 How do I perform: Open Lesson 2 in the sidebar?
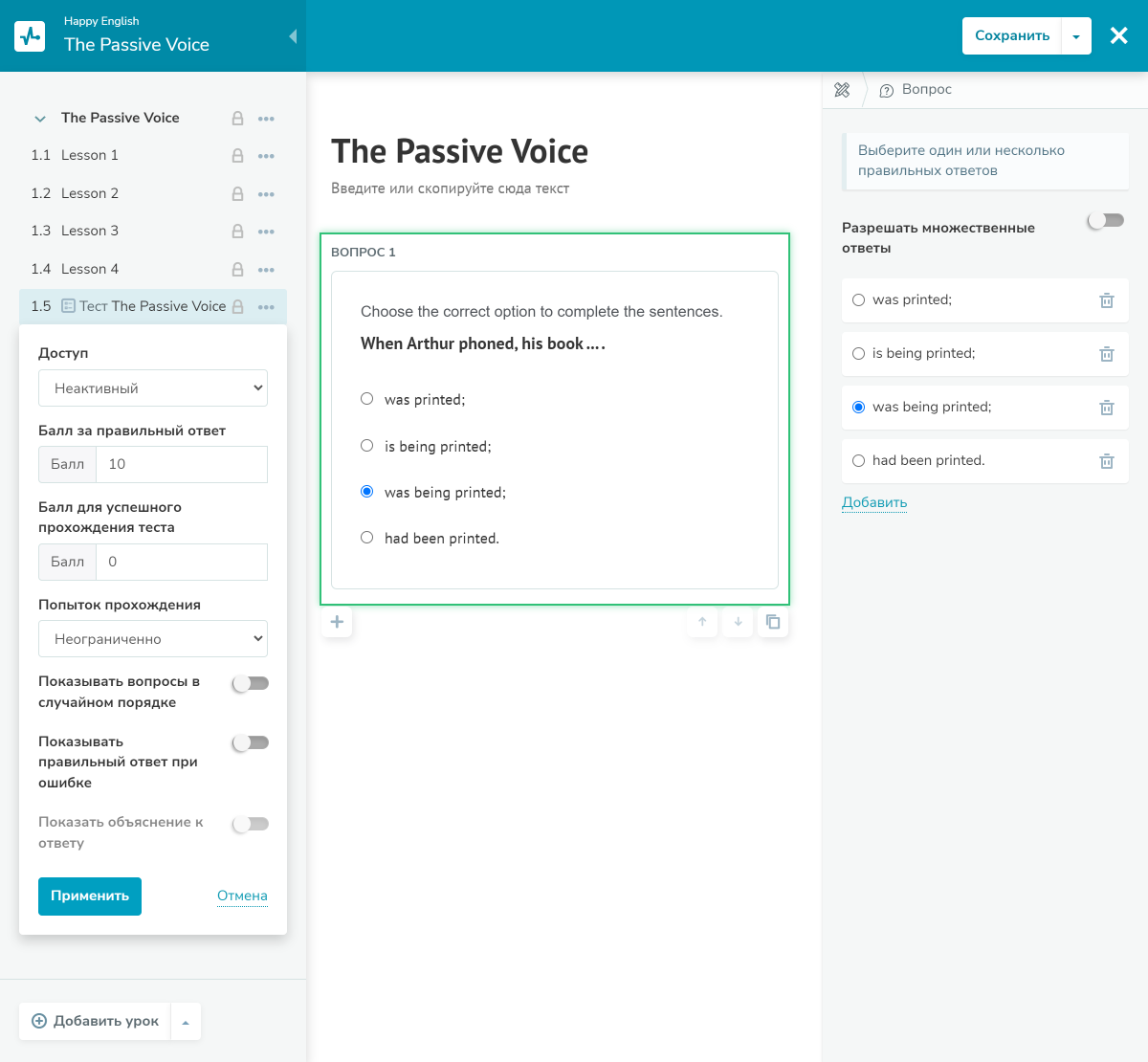pos(90,193)
